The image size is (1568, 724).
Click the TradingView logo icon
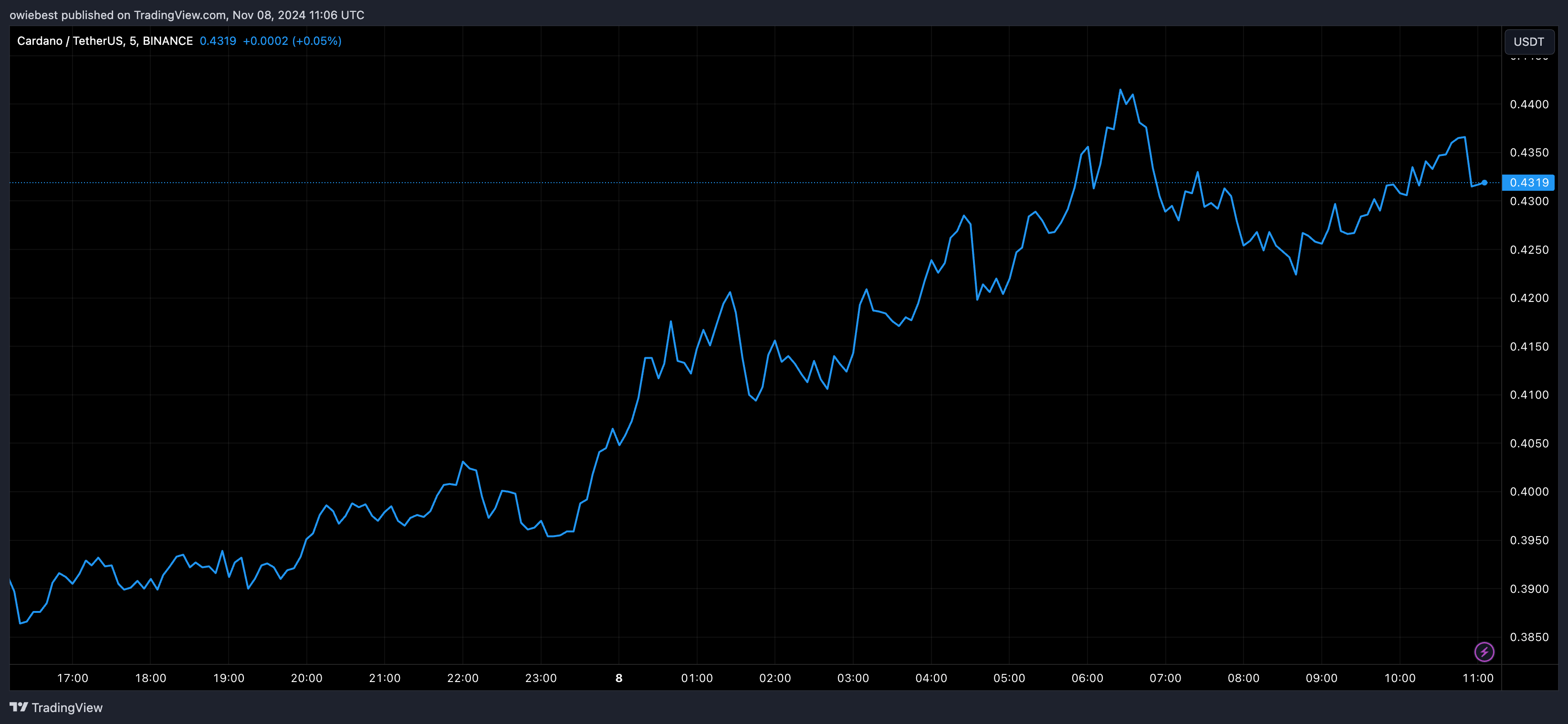click(19, 707)
